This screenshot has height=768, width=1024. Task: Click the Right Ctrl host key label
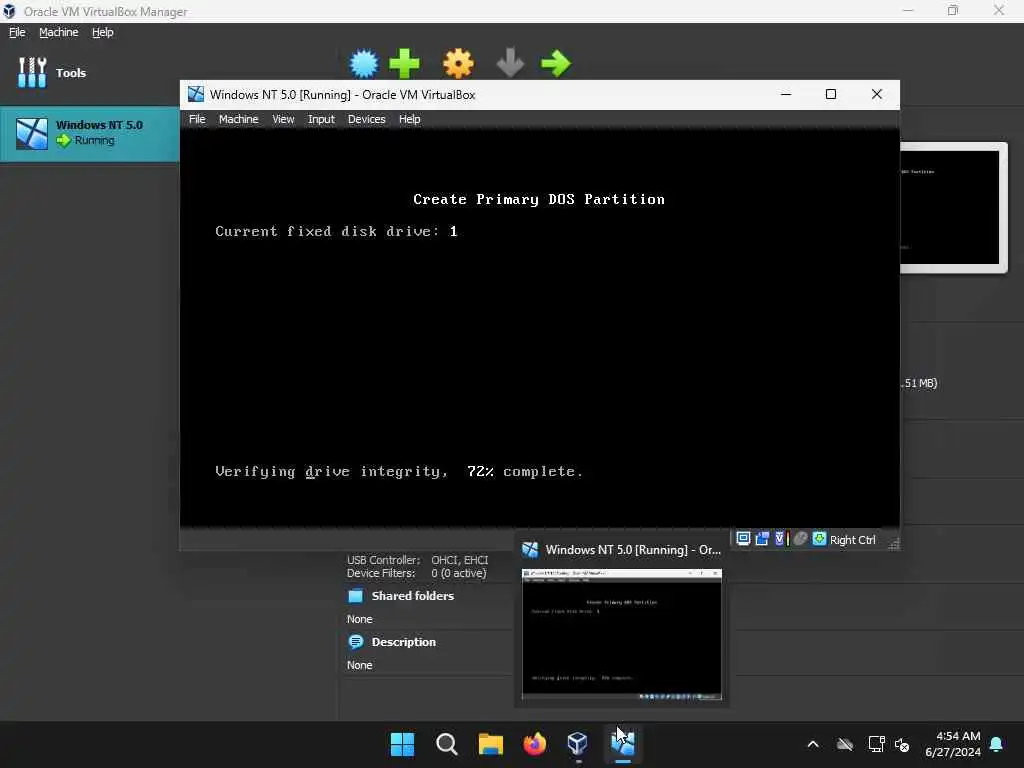(852, 540)
